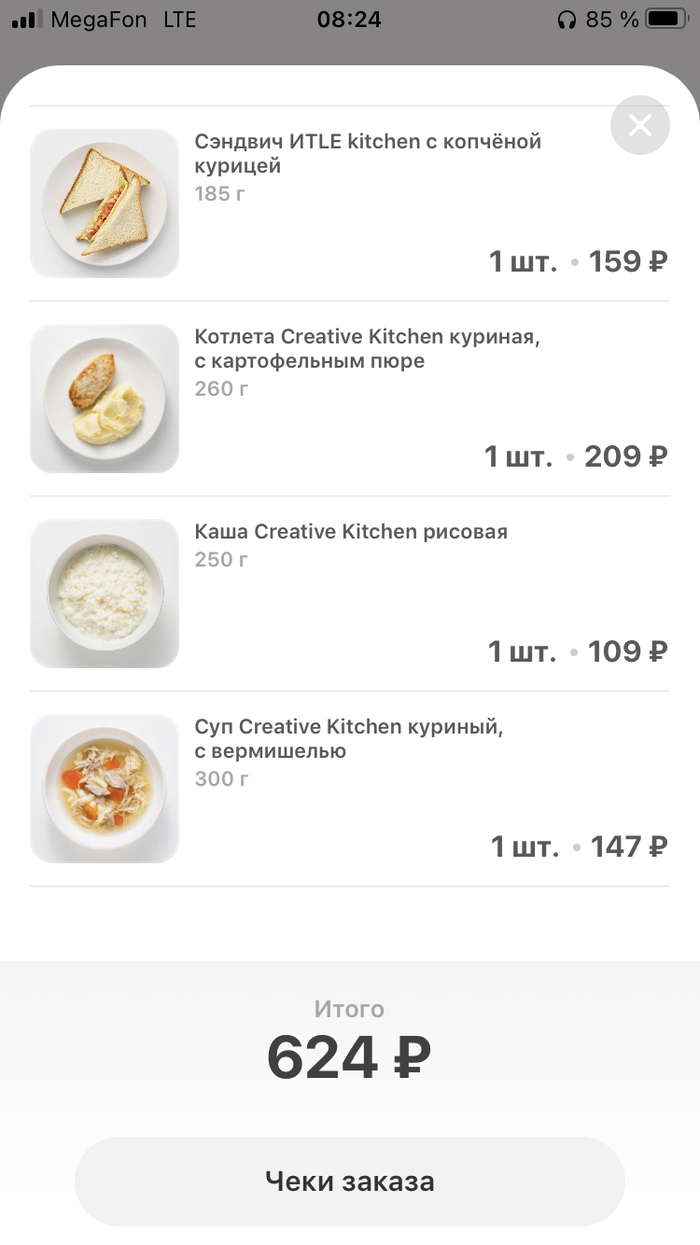The image size is (700, 1245).
Task: Tap the headphones icon in status bar
Action: point(567,19)
